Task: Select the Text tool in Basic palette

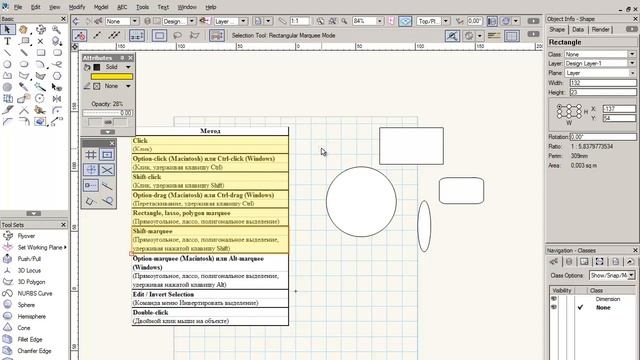Action: (x=7, y=41)
